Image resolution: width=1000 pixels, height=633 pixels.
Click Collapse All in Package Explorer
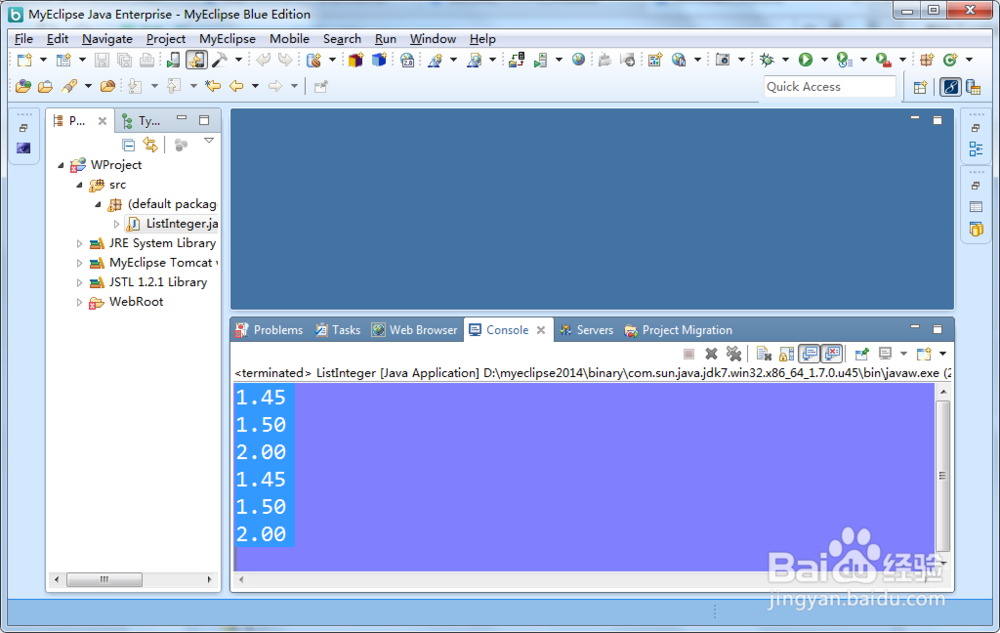tap(128, 145)
